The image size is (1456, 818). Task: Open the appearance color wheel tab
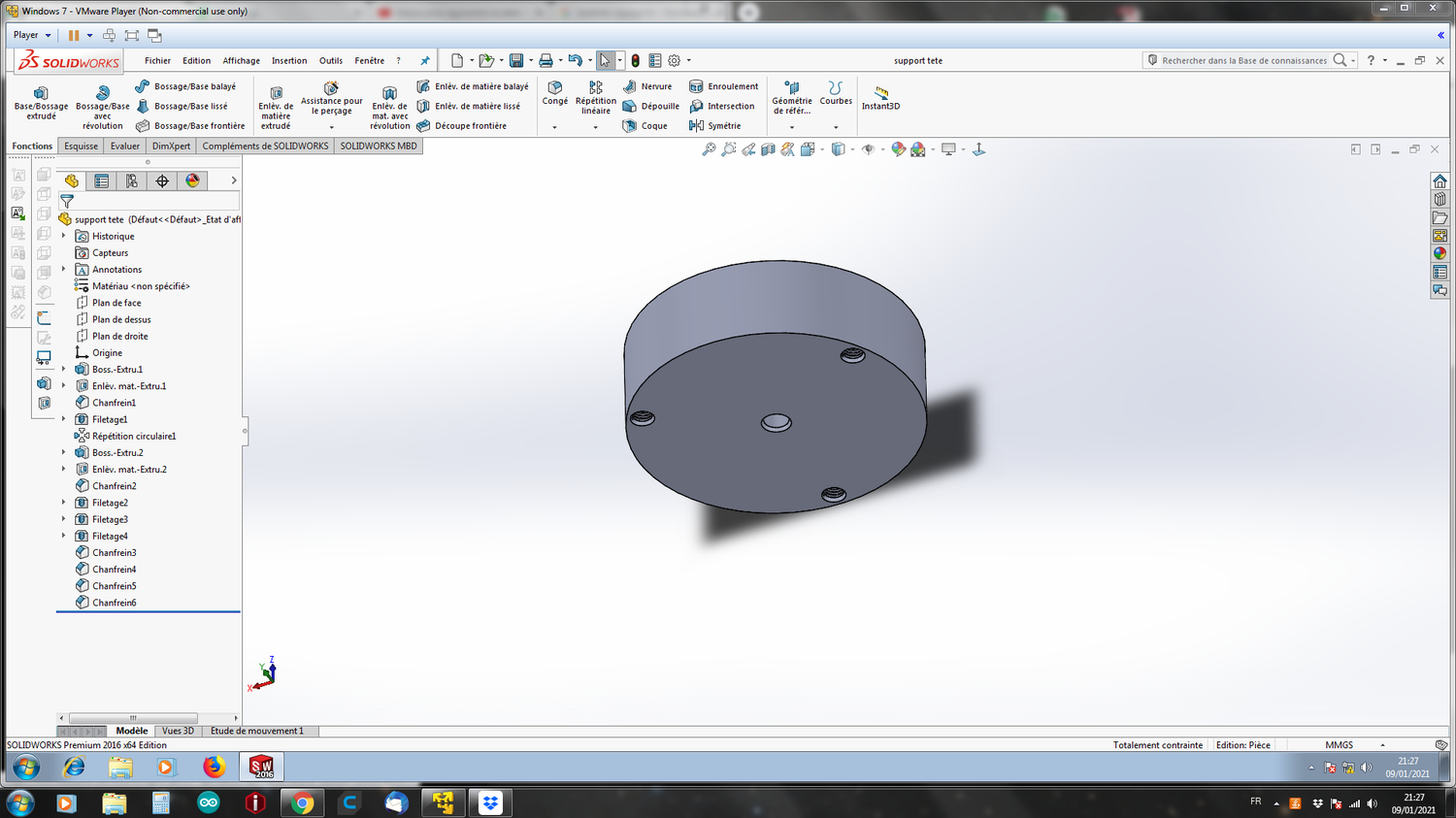(192, 180)
